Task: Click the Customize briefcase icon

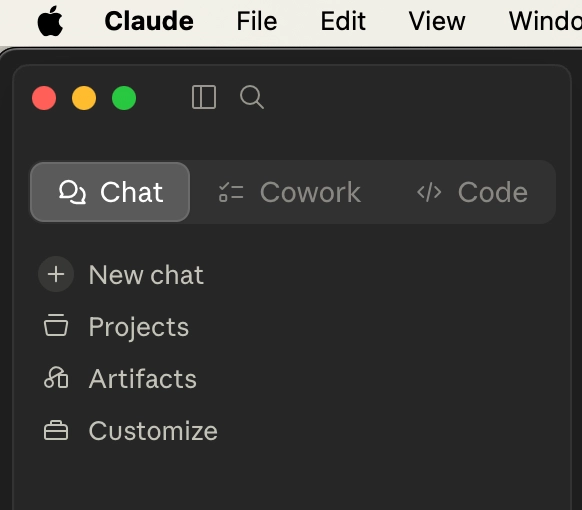Action: [x=56, y=430]
